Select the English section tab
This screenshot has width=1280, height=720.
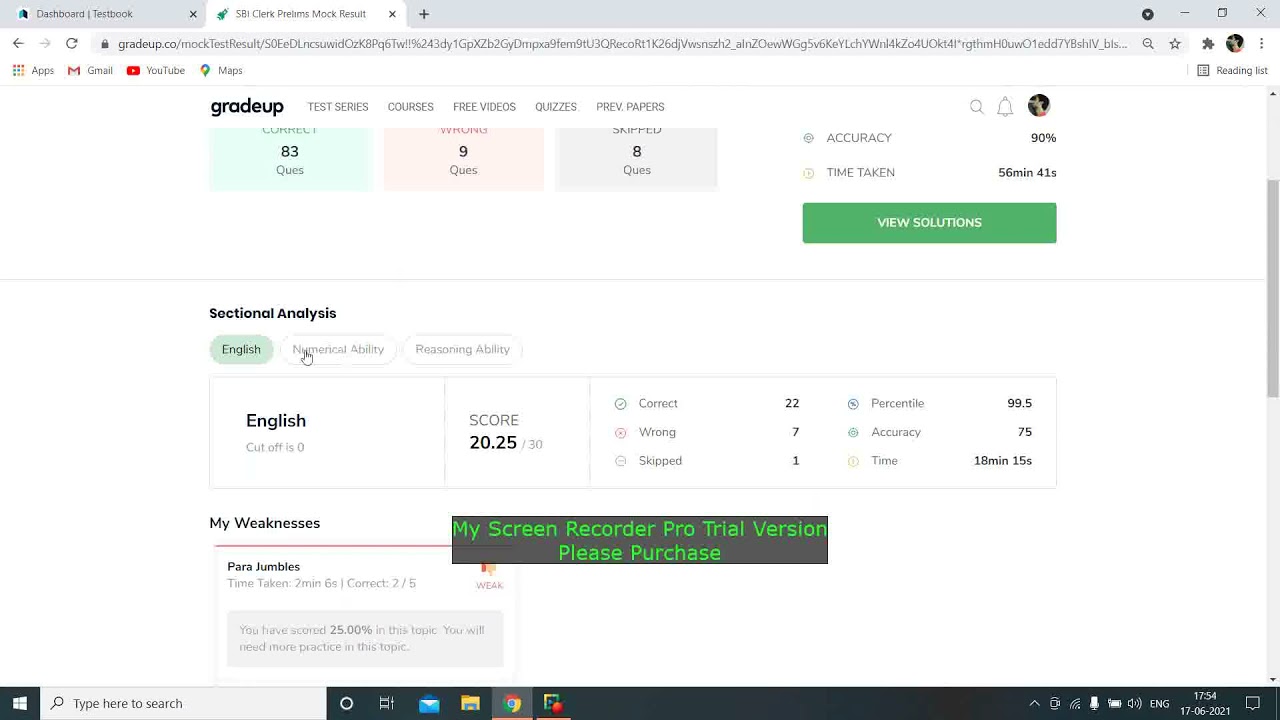coord(241,349)
